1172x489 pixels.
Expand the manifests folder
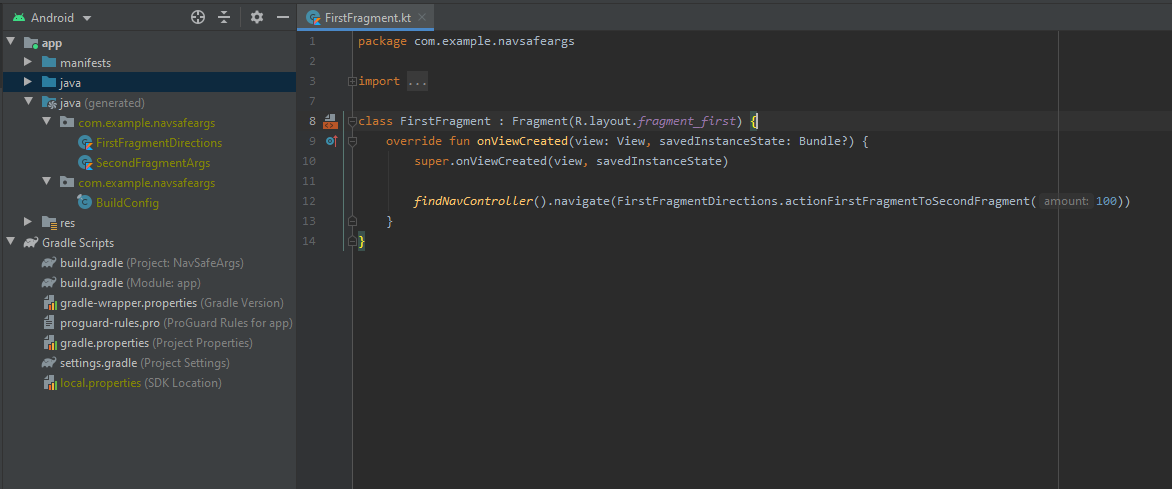[x=29, y=62]
